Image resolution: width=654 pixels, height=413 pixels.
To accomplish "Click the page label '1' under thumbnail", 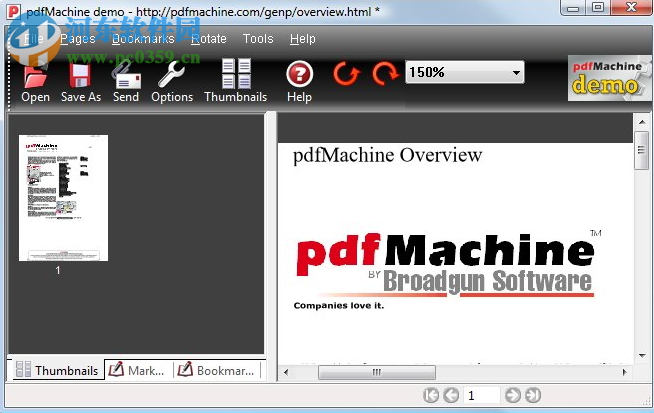I will (x=58, y=270).
